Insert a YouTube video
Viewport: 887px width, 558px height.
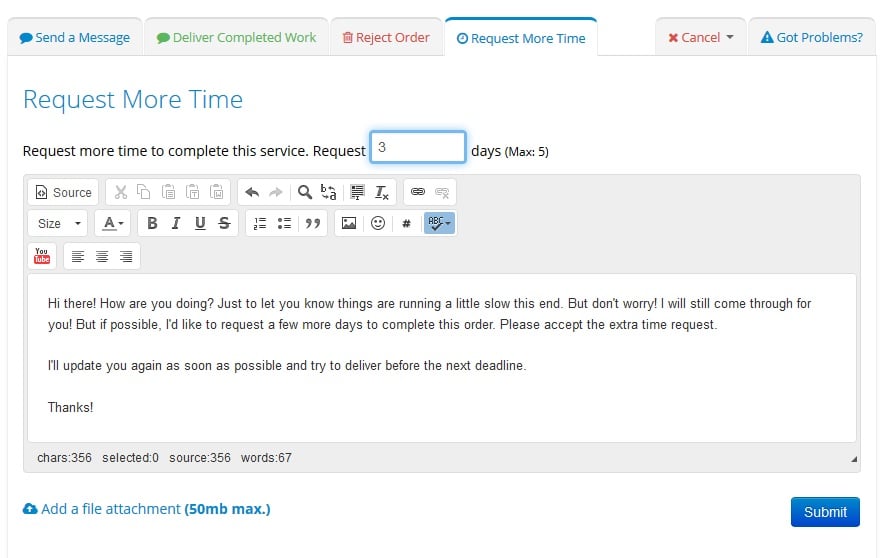42,256
